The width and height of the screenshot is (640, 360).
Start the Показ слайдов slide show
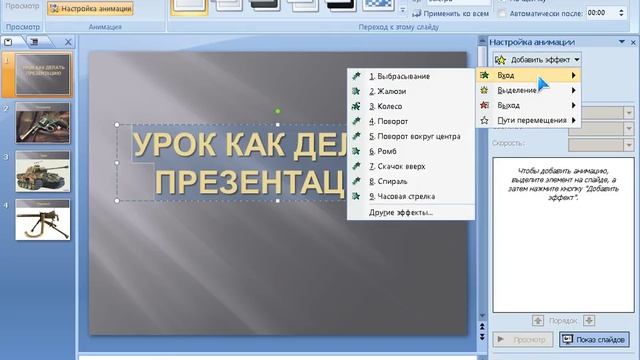click(594, 340)
